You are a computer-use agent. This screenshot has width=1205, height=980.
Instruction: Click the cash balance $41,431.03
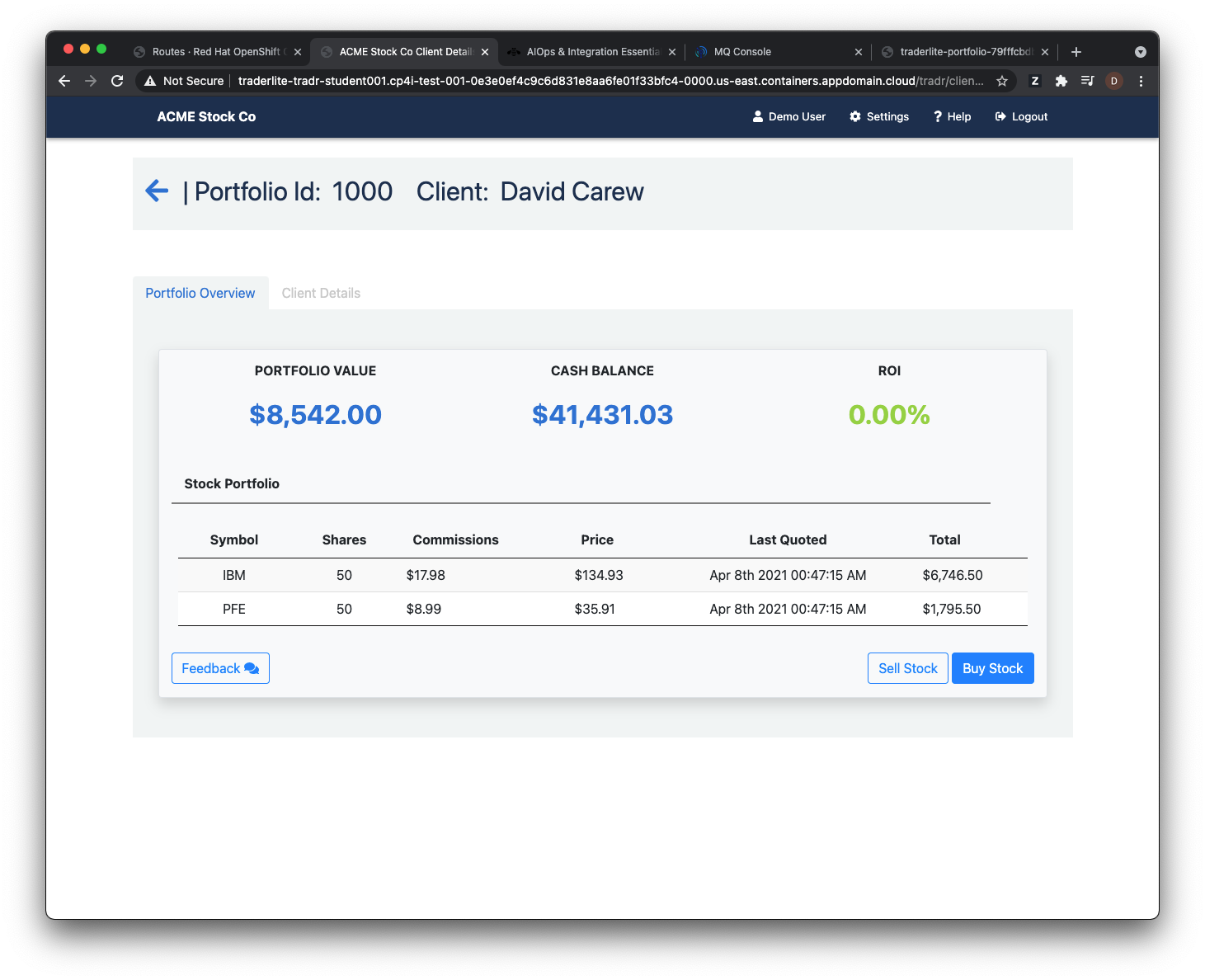tap(603, 415)
